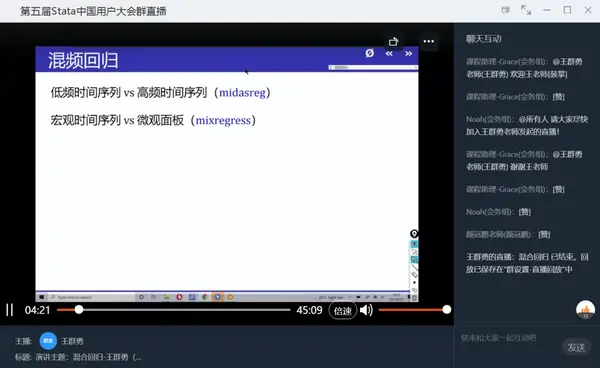Click the host name 王群勇
The width and height of the screenshot is (600, 368).
tap(72, 341)
